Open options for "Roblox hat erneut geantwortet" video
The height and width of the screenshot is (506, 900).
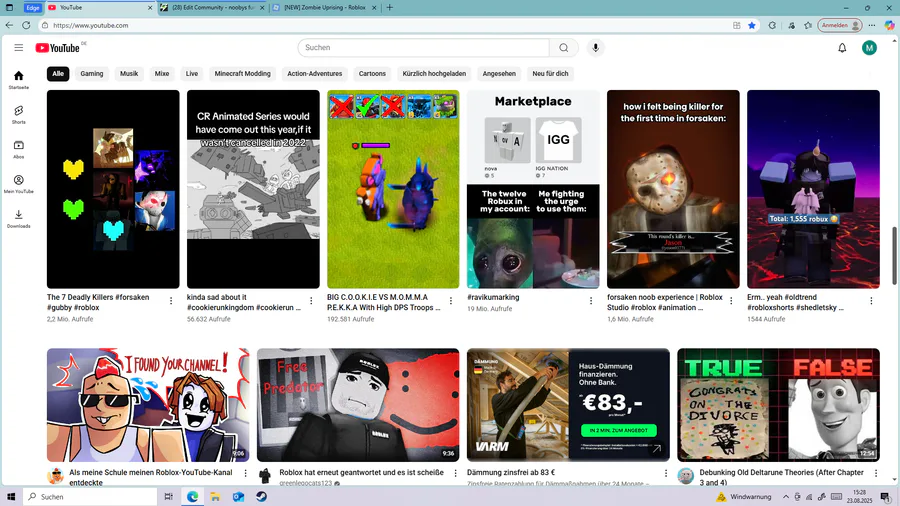coord(455,473)
